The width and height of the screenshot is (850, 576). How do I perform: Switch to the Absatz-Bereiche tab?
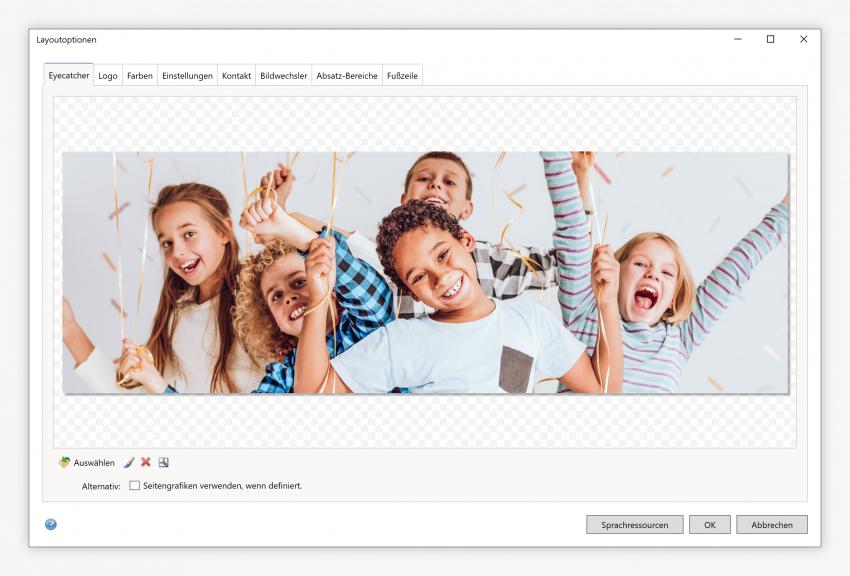click(x=346, y=76)
